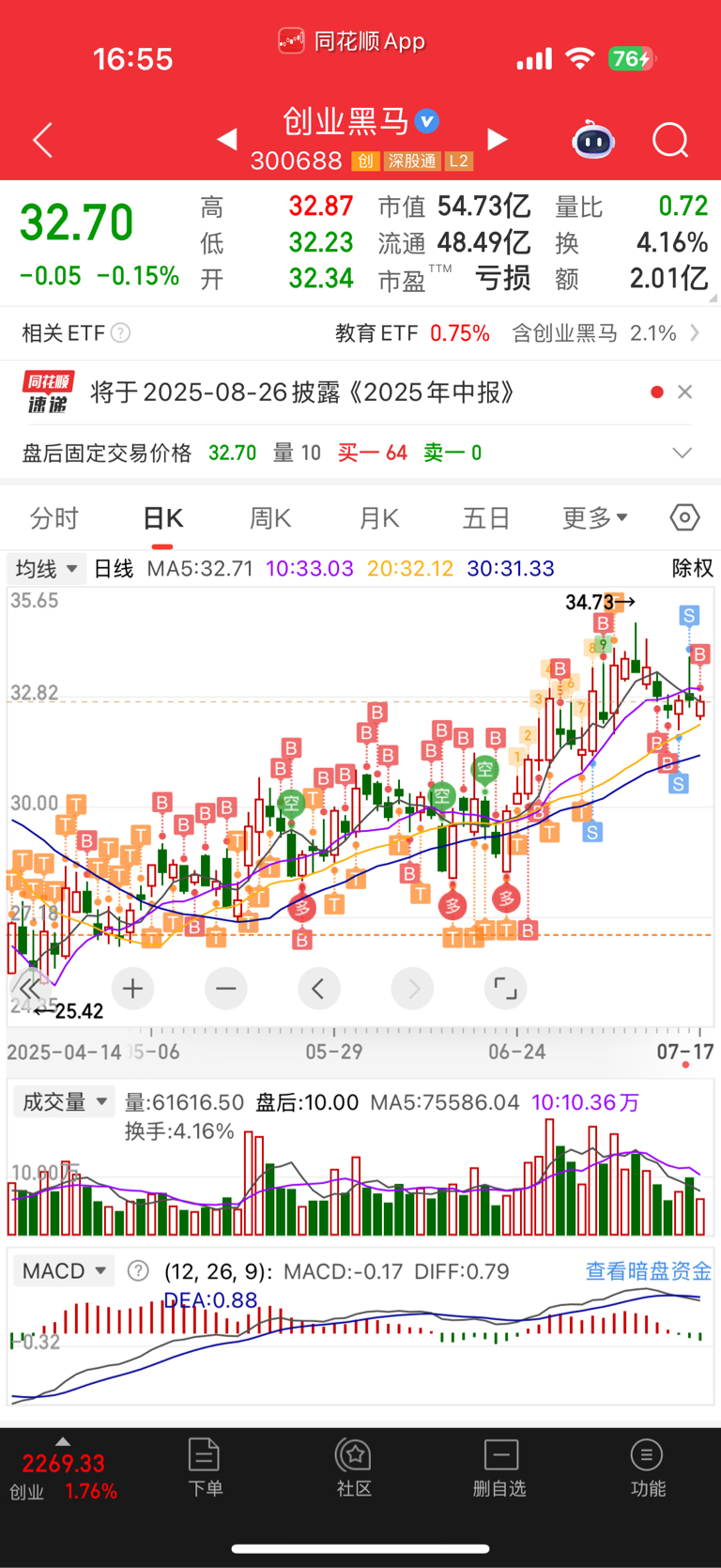Open the MACD indicator dropdown

click(x=63, y=1271)
